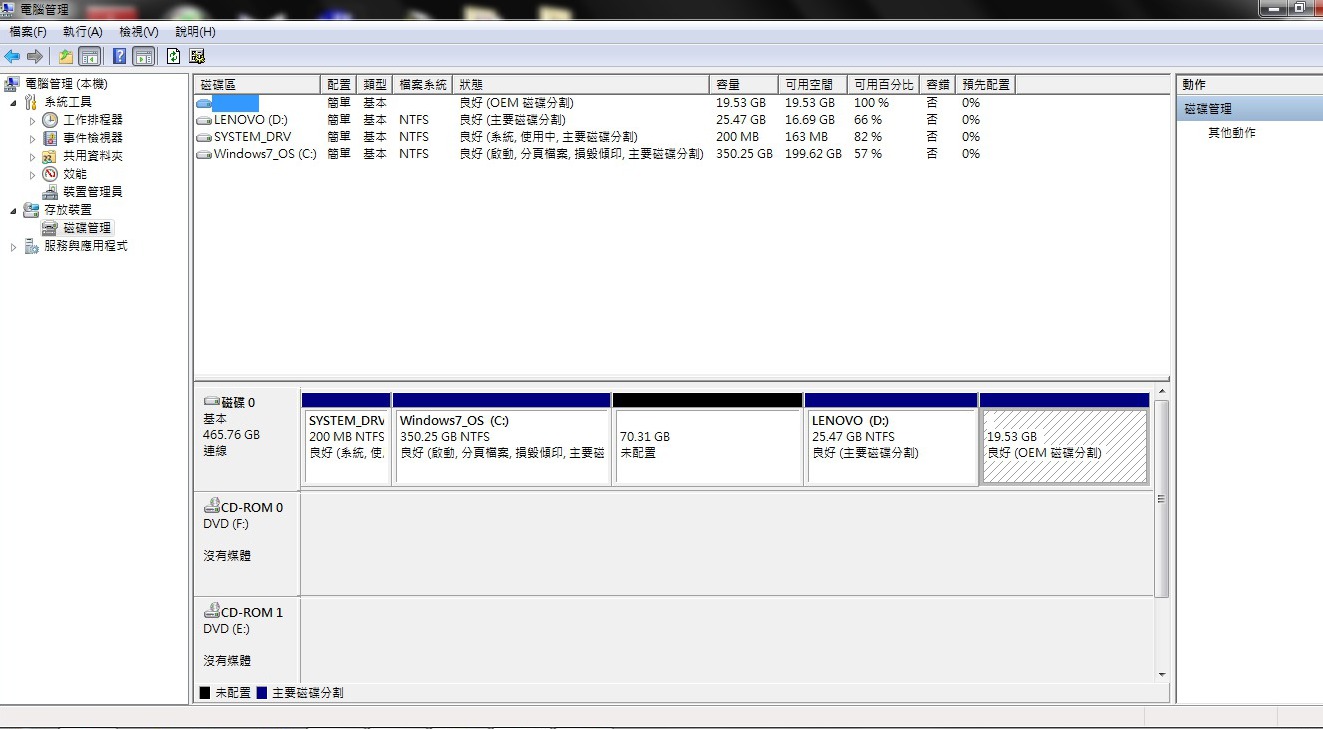Click the 系統工具 tools icon
Image resolution: width=1323 pixels, height=729 pixels.
[x=31, y=102]
